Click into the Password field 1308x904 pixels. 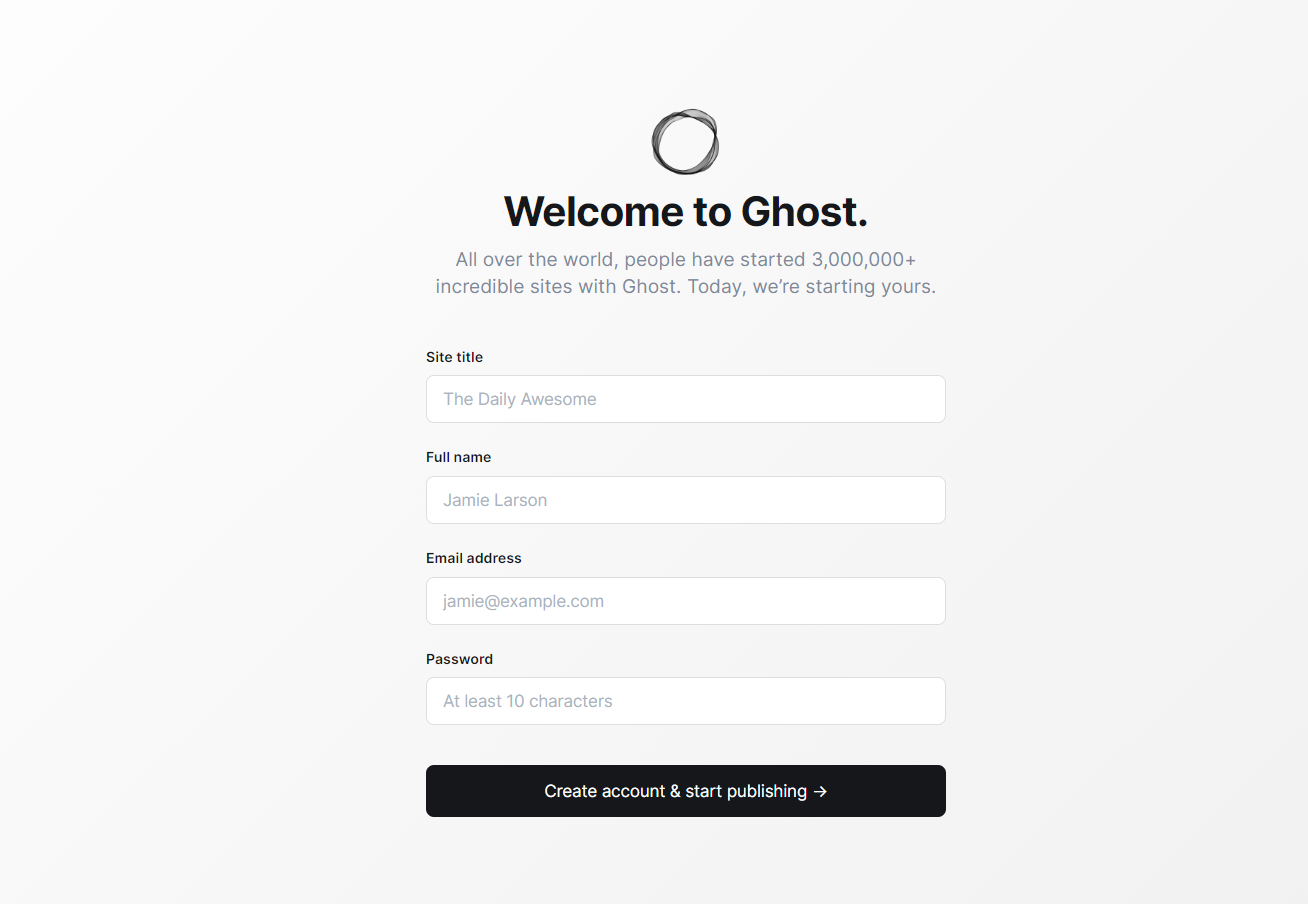686,701
